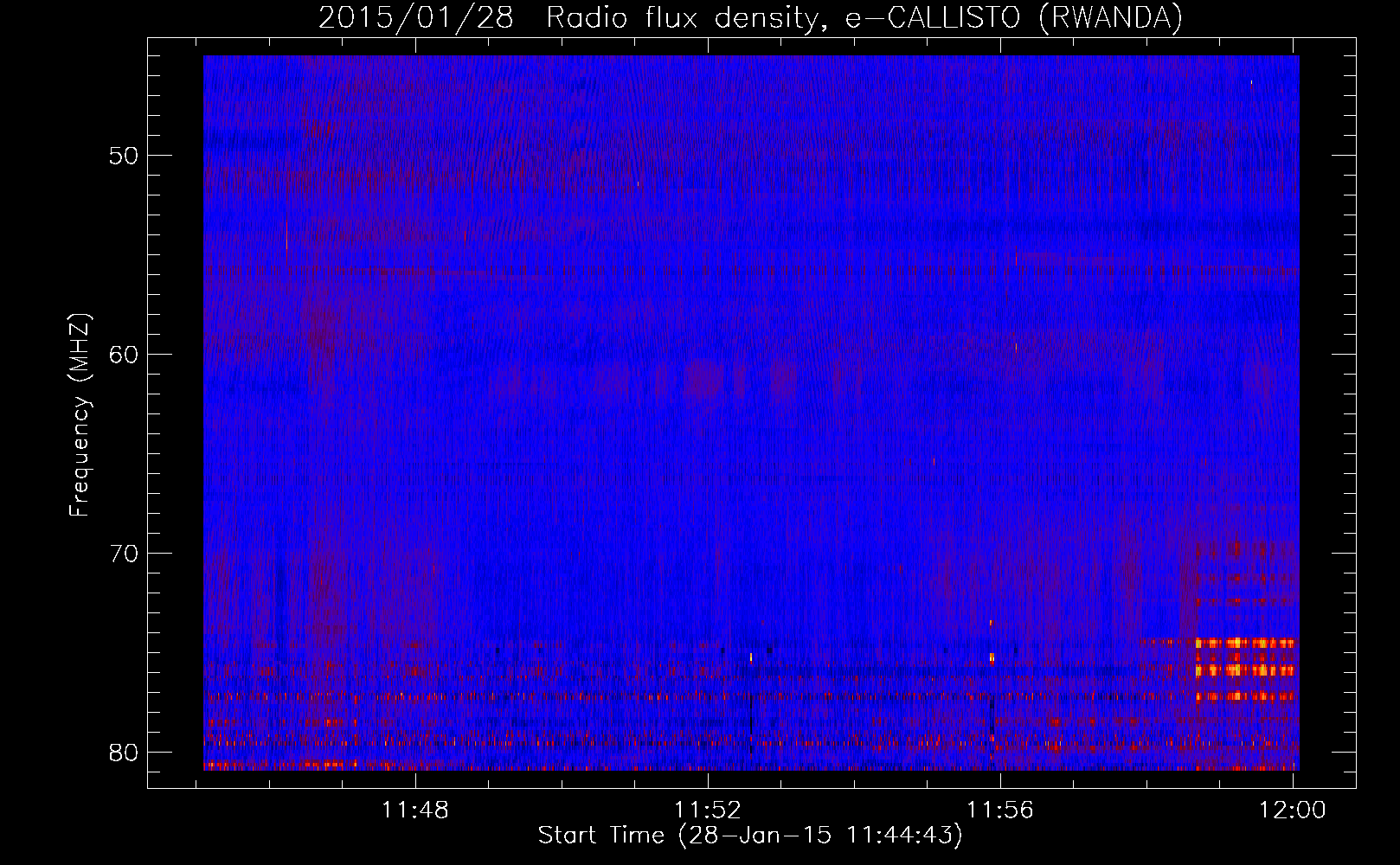
Task: Click the 80 frequency tick label
Action: click(x=124, y=753)
